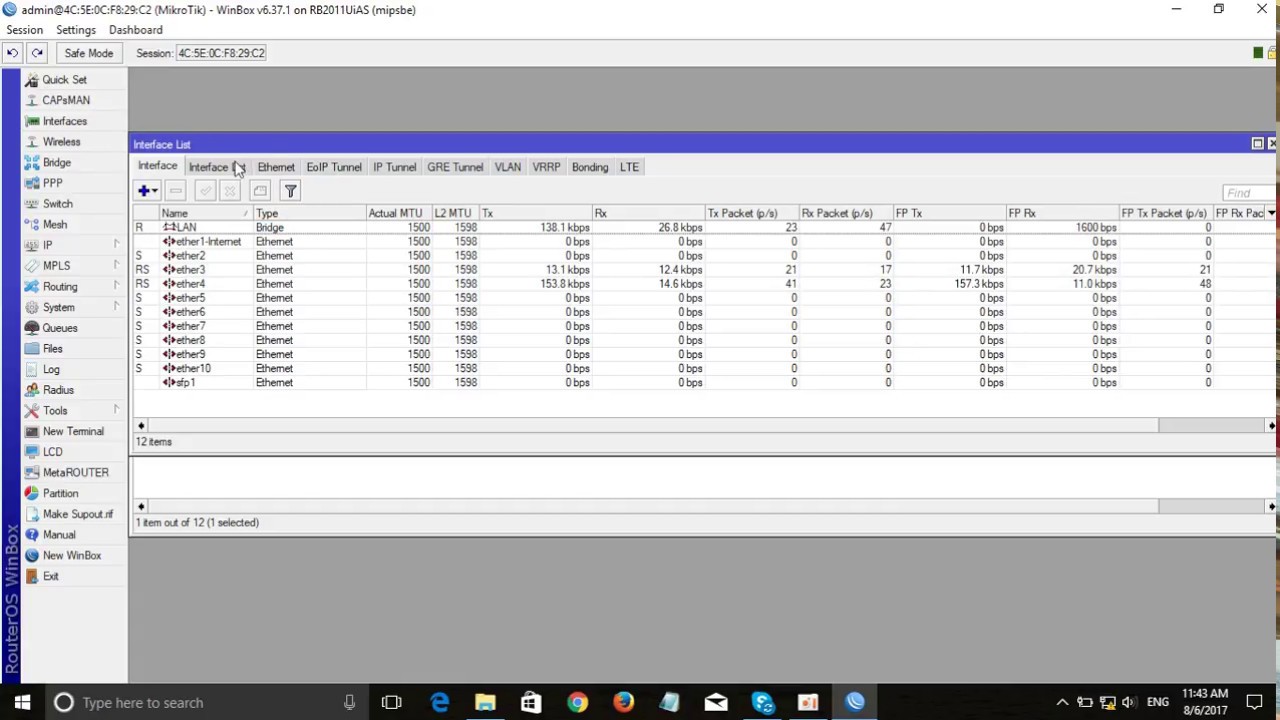Open Session menu

pyautogui.click(x=24, y=30)
